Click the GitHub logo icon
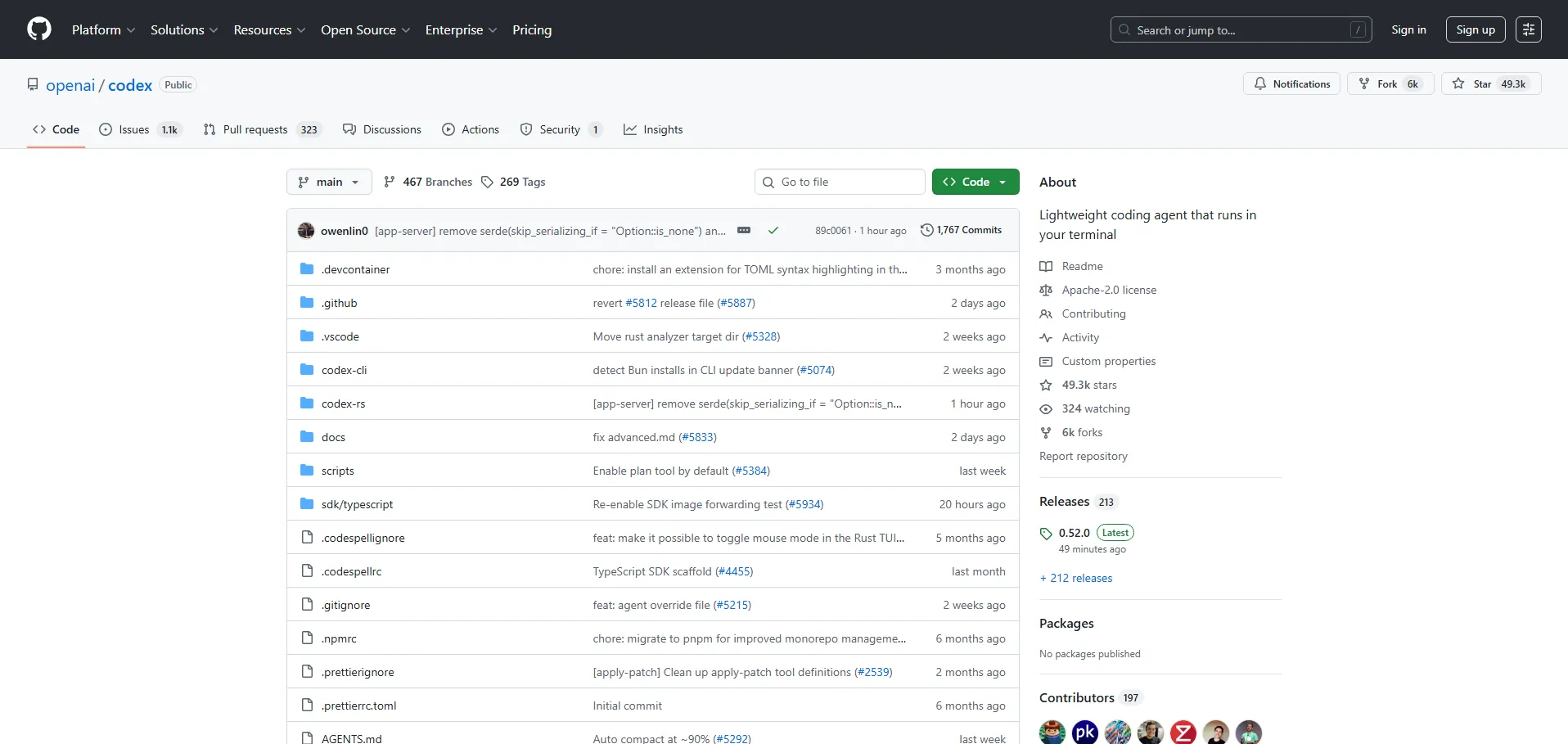 [x=38, y=29]
